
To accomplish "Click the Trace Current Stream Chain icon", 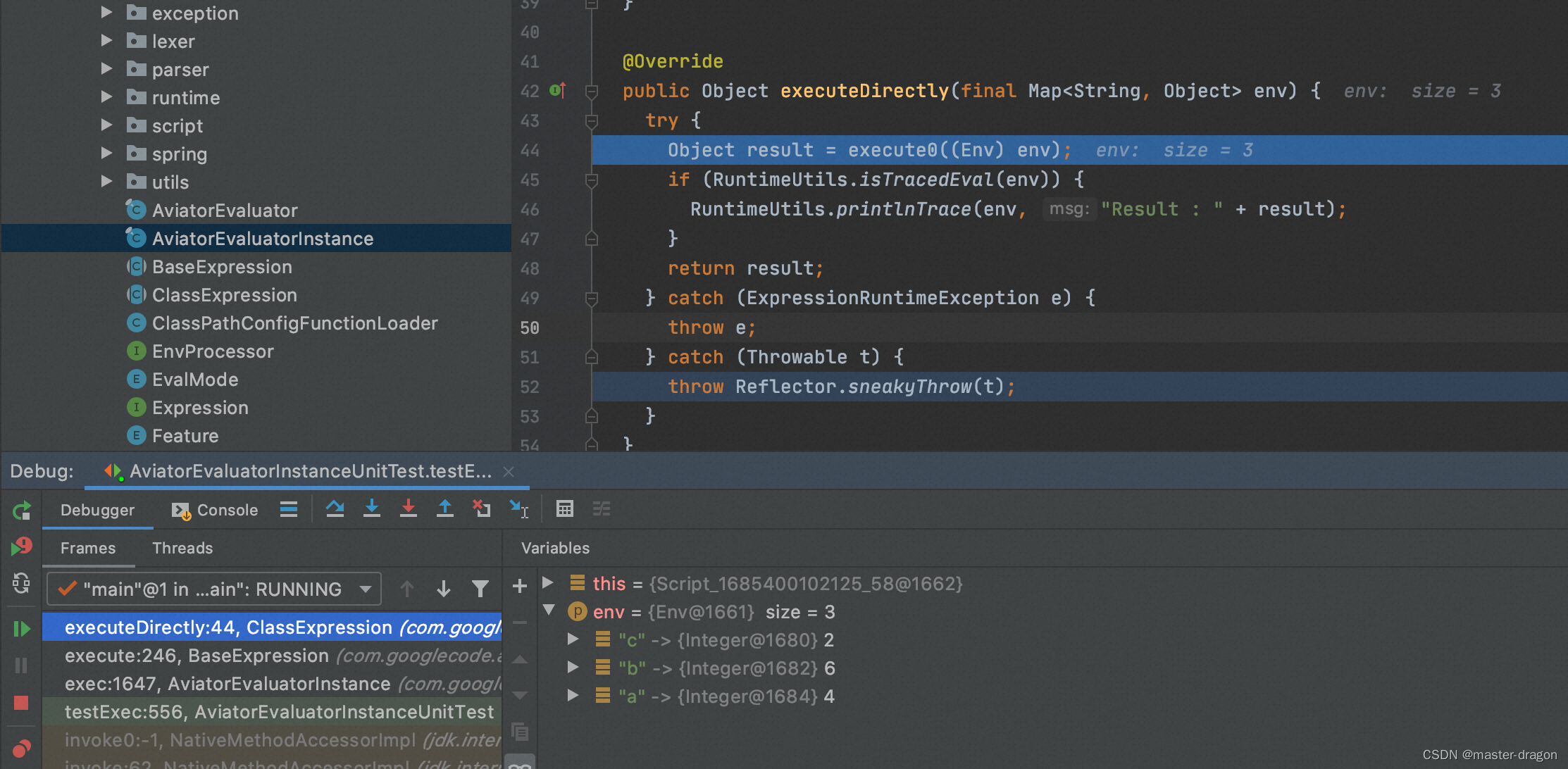I will coord(602,508).
